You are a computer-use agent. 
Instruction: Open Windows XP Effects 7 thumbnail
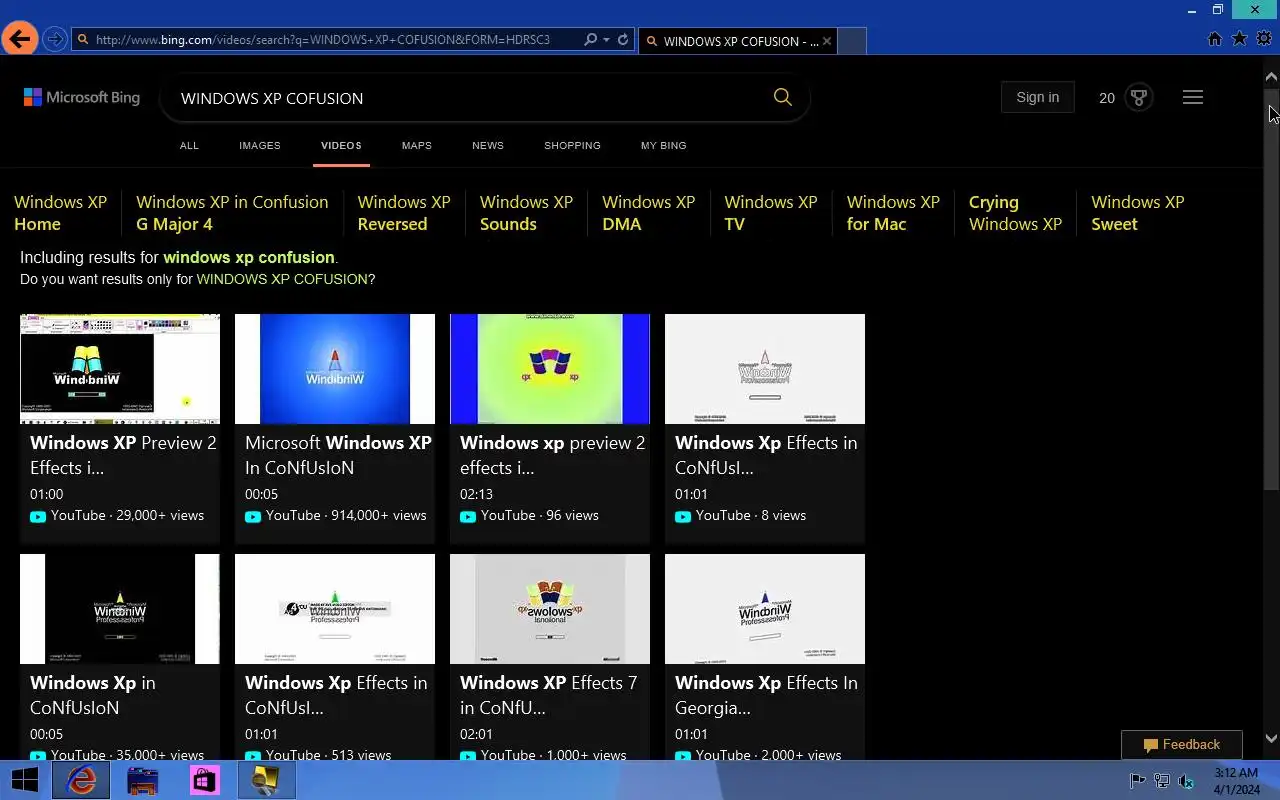click(550, 609)
